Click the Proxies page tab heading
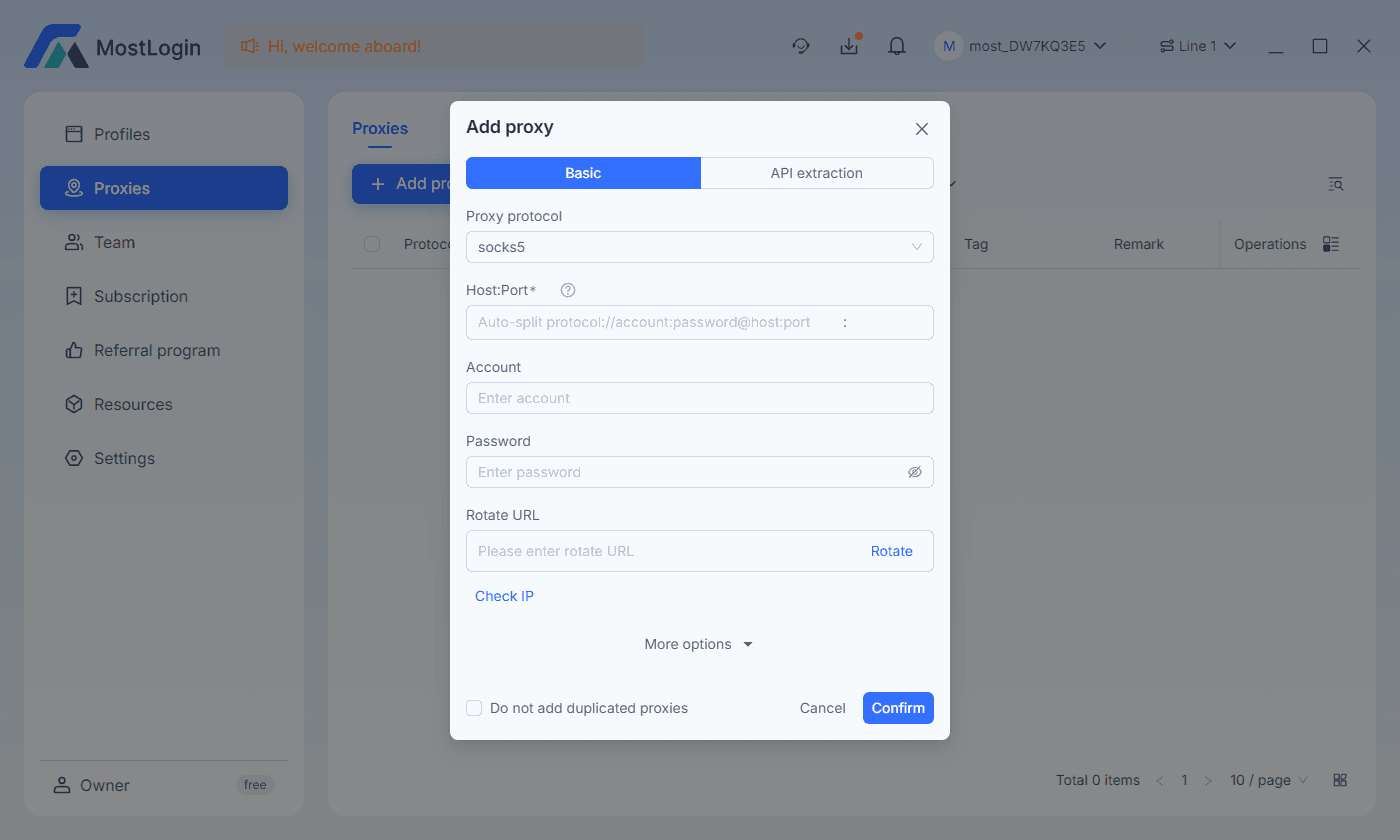This screenshot has height=840, width=1400. pos(380,128)
